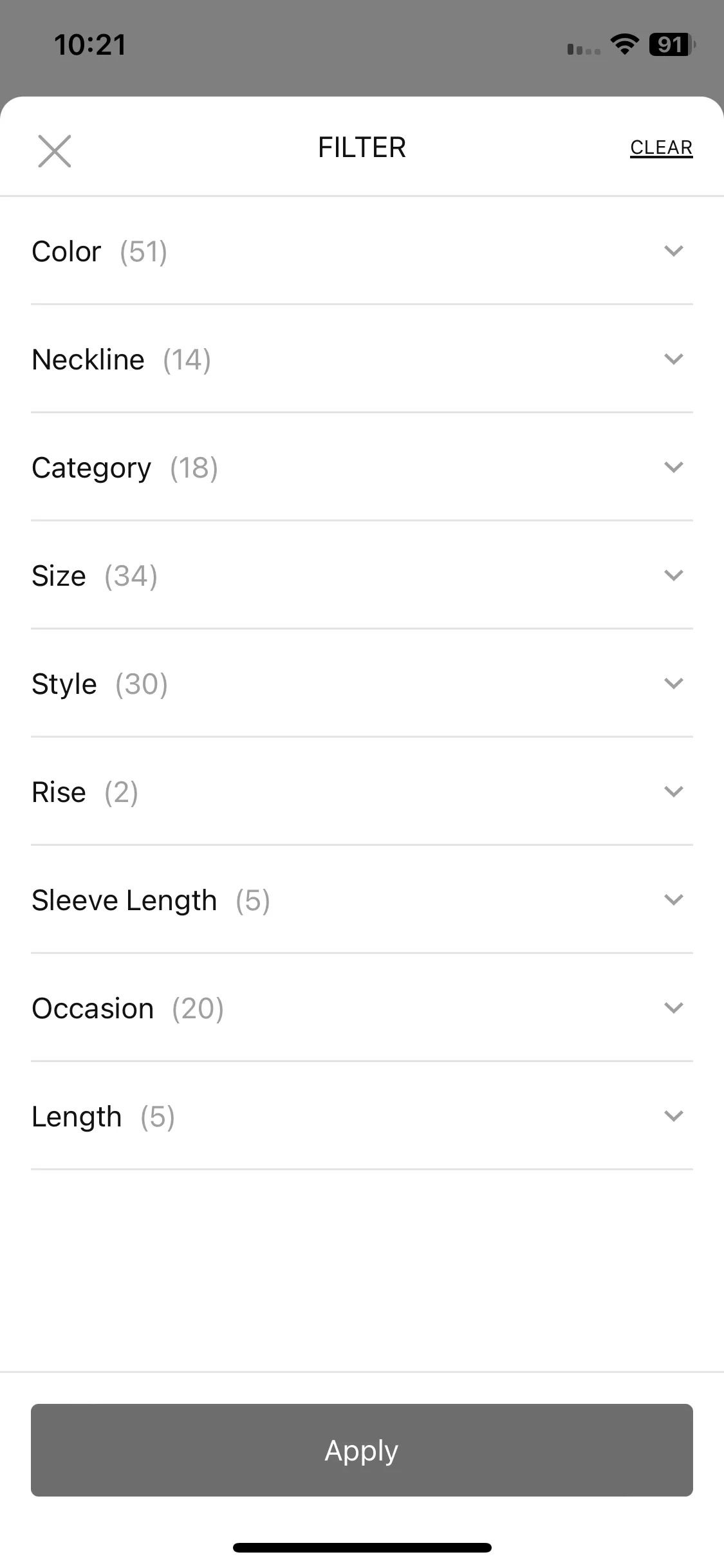Expand the Neckline filter chevron
Screen dimensions: 724x1568
point(673,359)
